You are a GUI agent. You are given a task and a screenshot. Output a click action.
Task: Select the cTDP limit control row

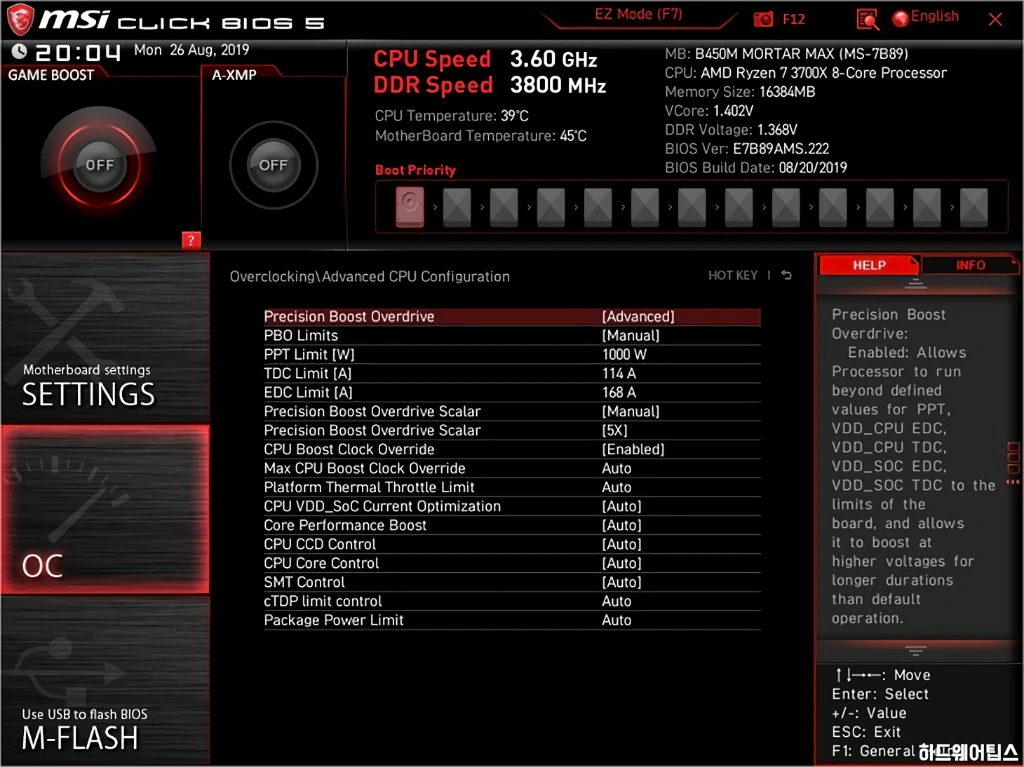[x=512, y=600]
